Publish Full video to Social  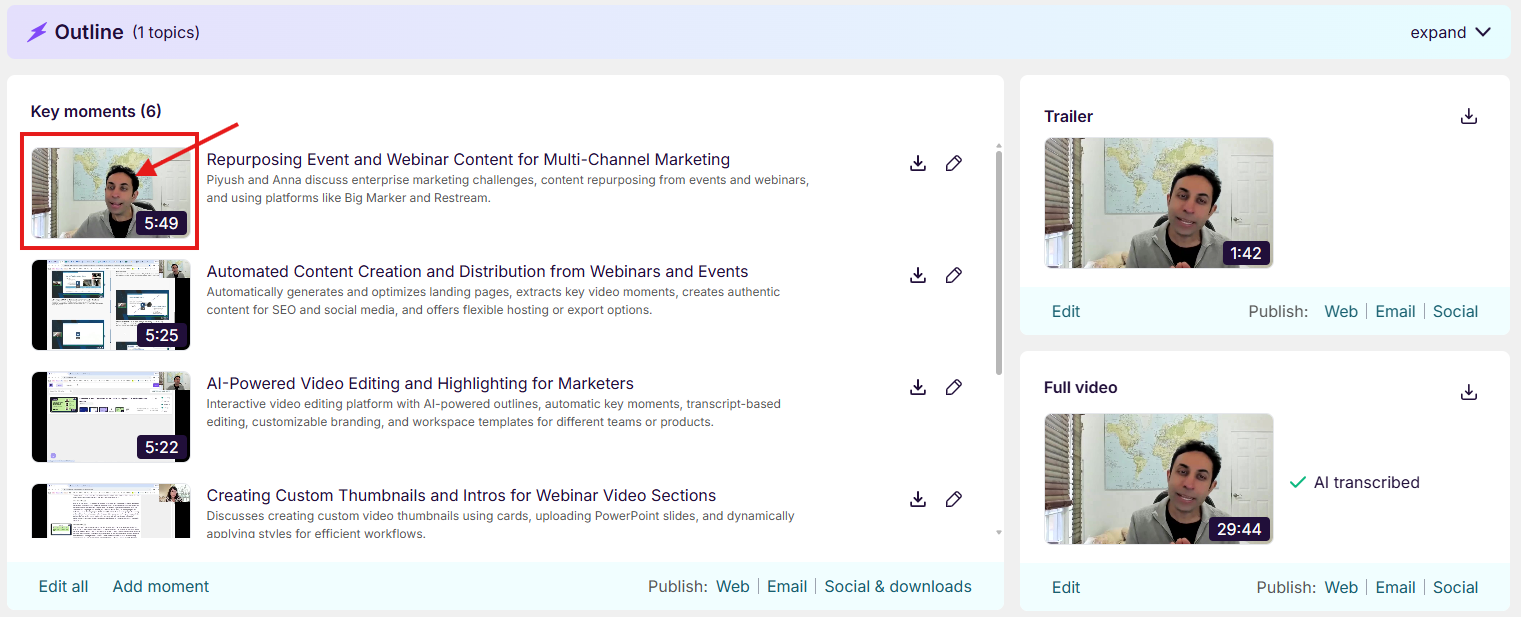pos(1455,587)
